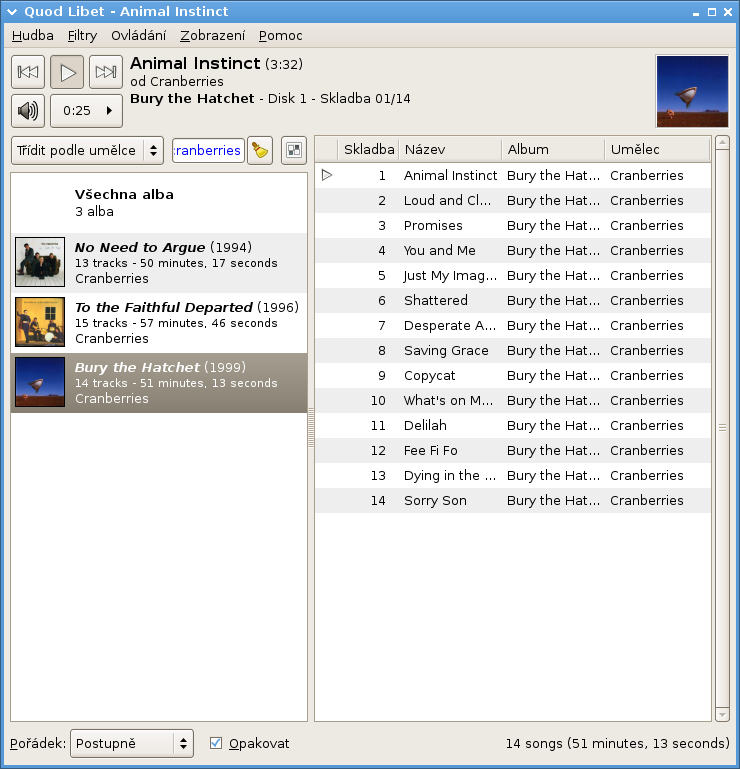740x769 pixels.
Task: Click the now-playing triangle icon in row 1
Action: point(327,175)
